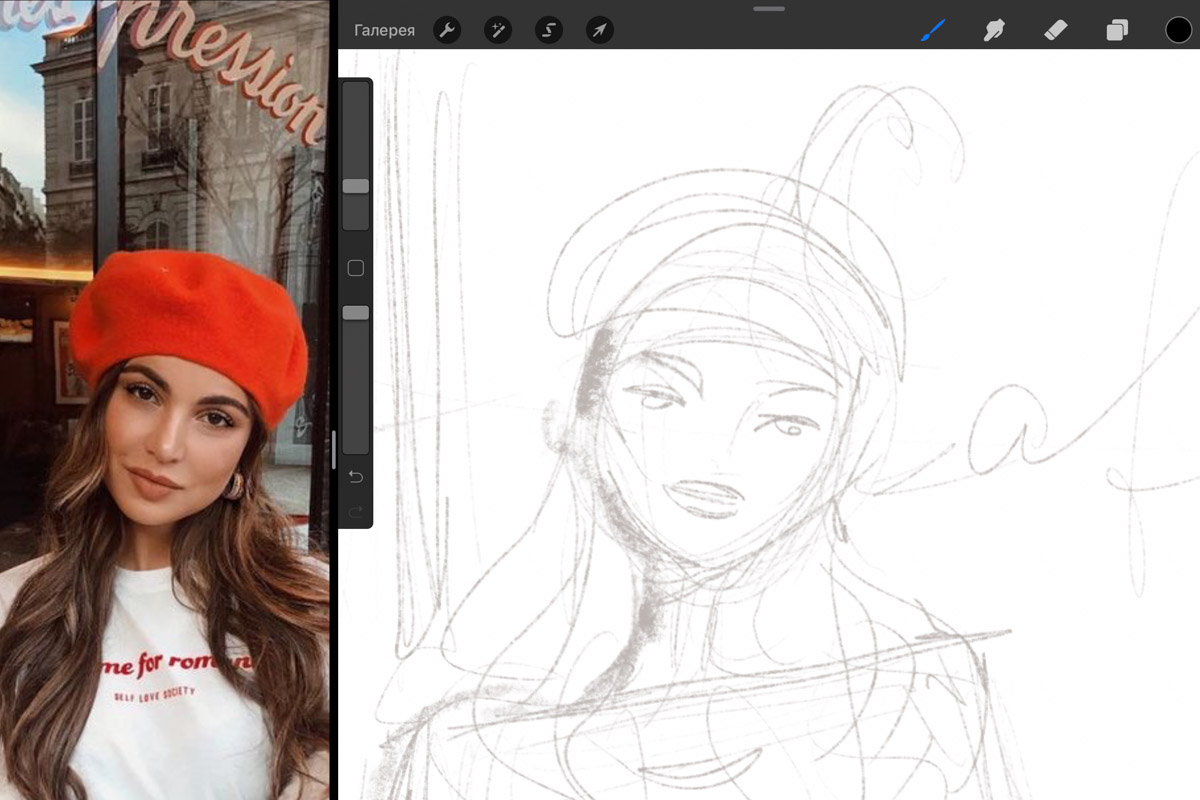Open the Layers panel
Screen dimensions: 1200x800
(x=1117, y=30)
